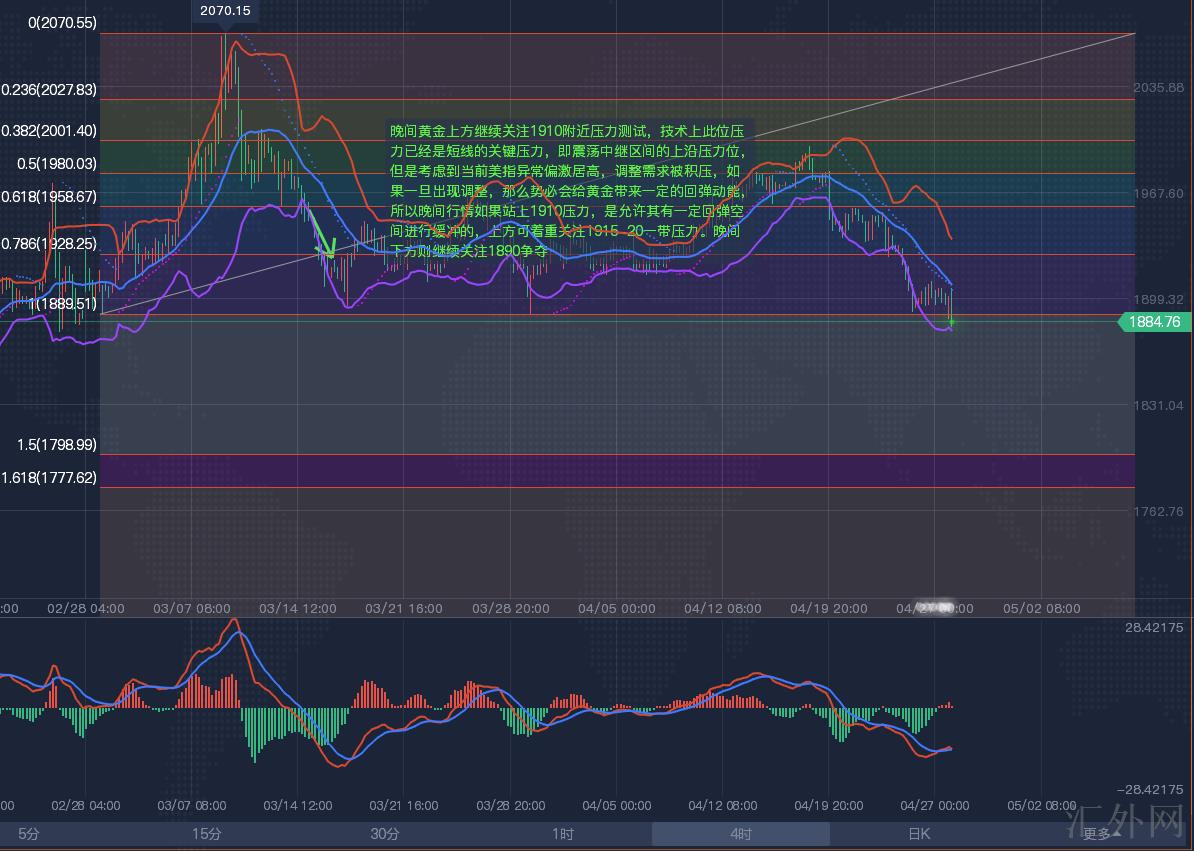The image size is (1194, 851).
Task: Click the 0.236(2027.83) retracement label
Action: tap(49, 90)
